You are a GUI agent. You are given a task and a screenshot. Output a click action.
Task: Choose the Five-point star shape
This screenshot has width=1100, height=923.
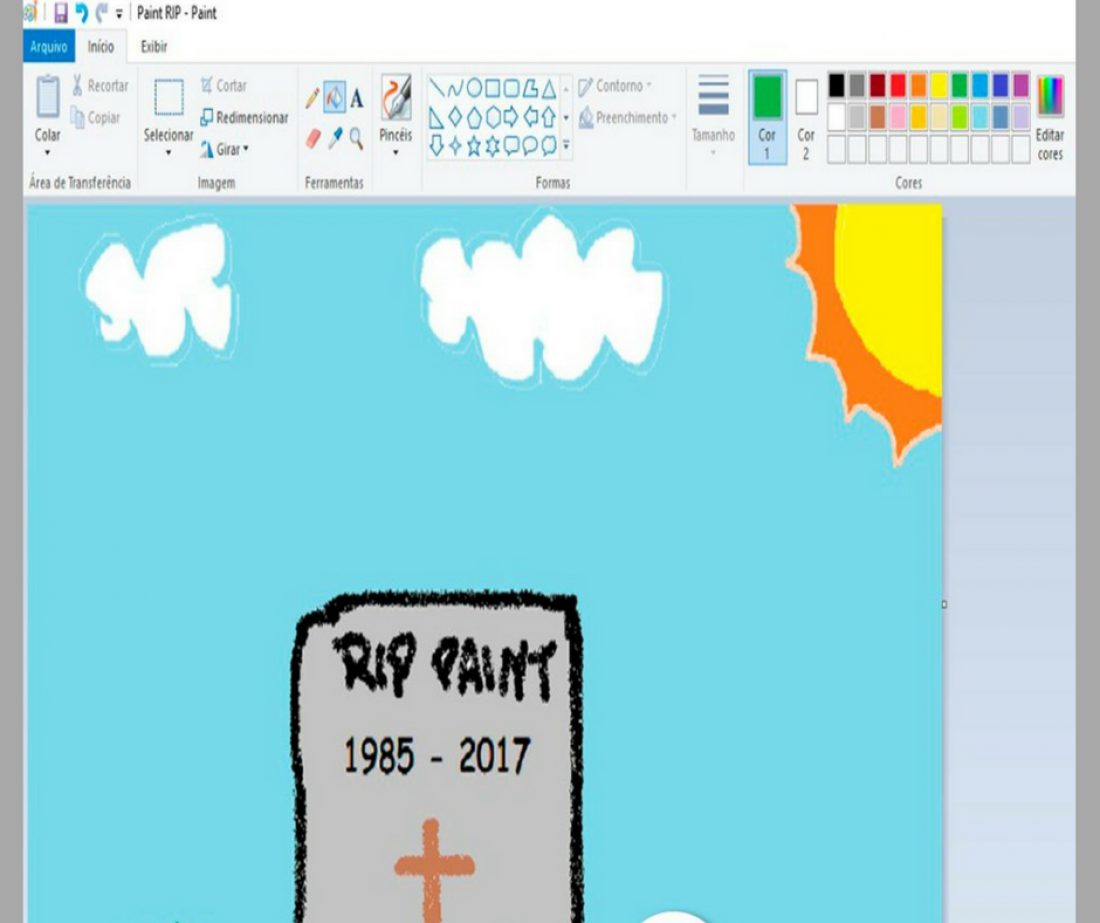[474, 145]
